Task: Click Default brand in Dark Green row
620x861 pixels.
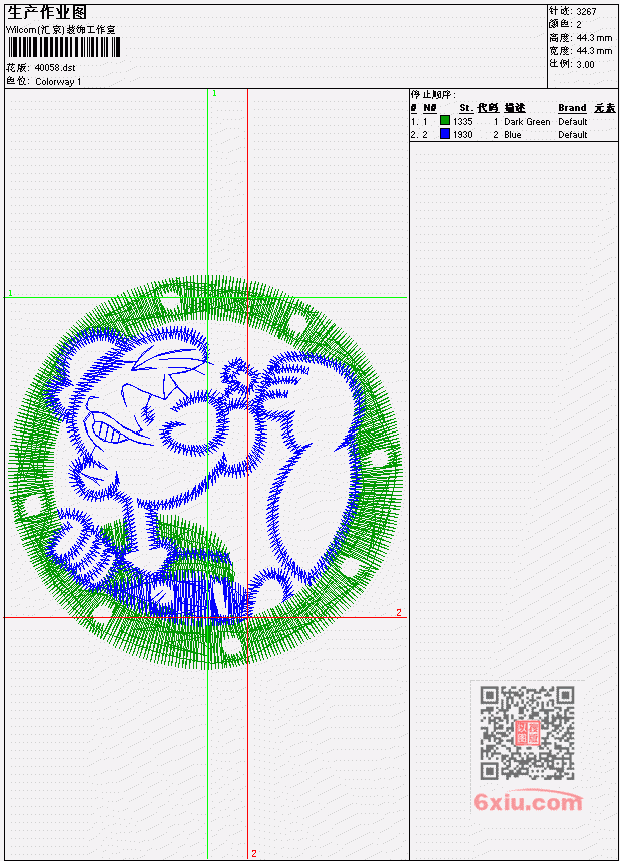Action: coord(573,121)
